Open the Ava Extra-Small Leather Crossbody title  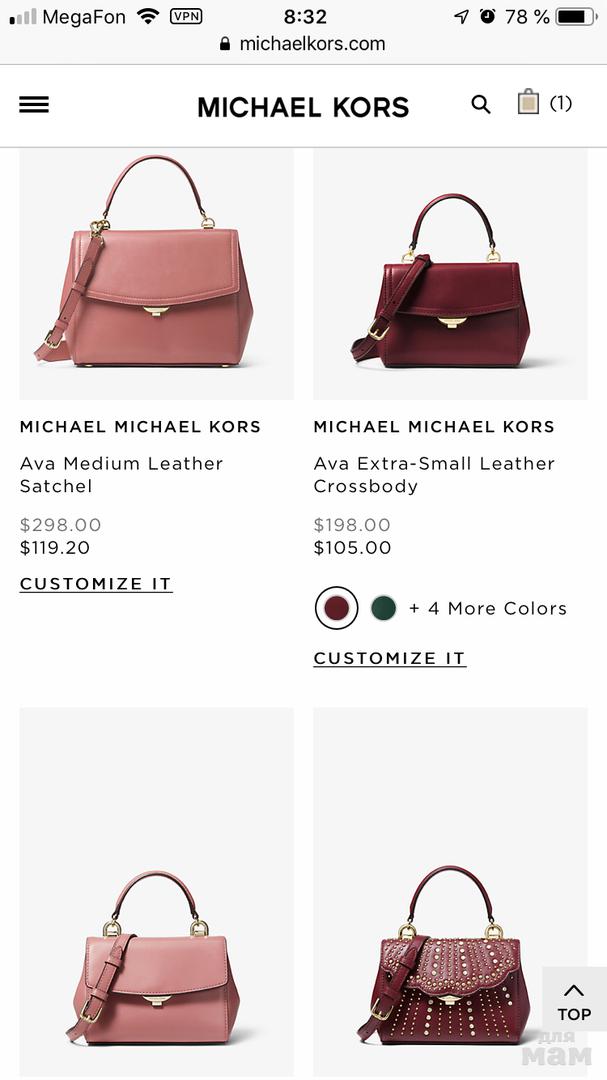[434, 475]
